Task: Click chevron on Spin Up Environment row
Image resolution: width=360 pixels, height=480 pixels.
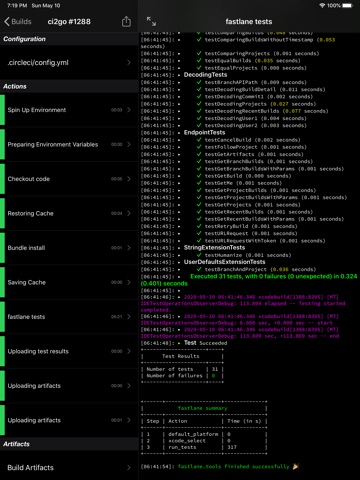Action: click(129, 110)
